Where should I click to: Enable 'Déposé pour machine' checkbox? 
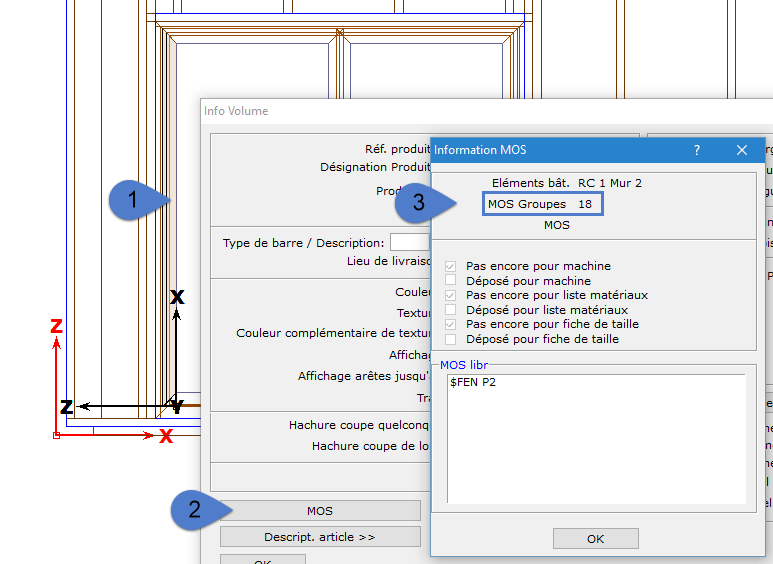click(x=452, y=281)
